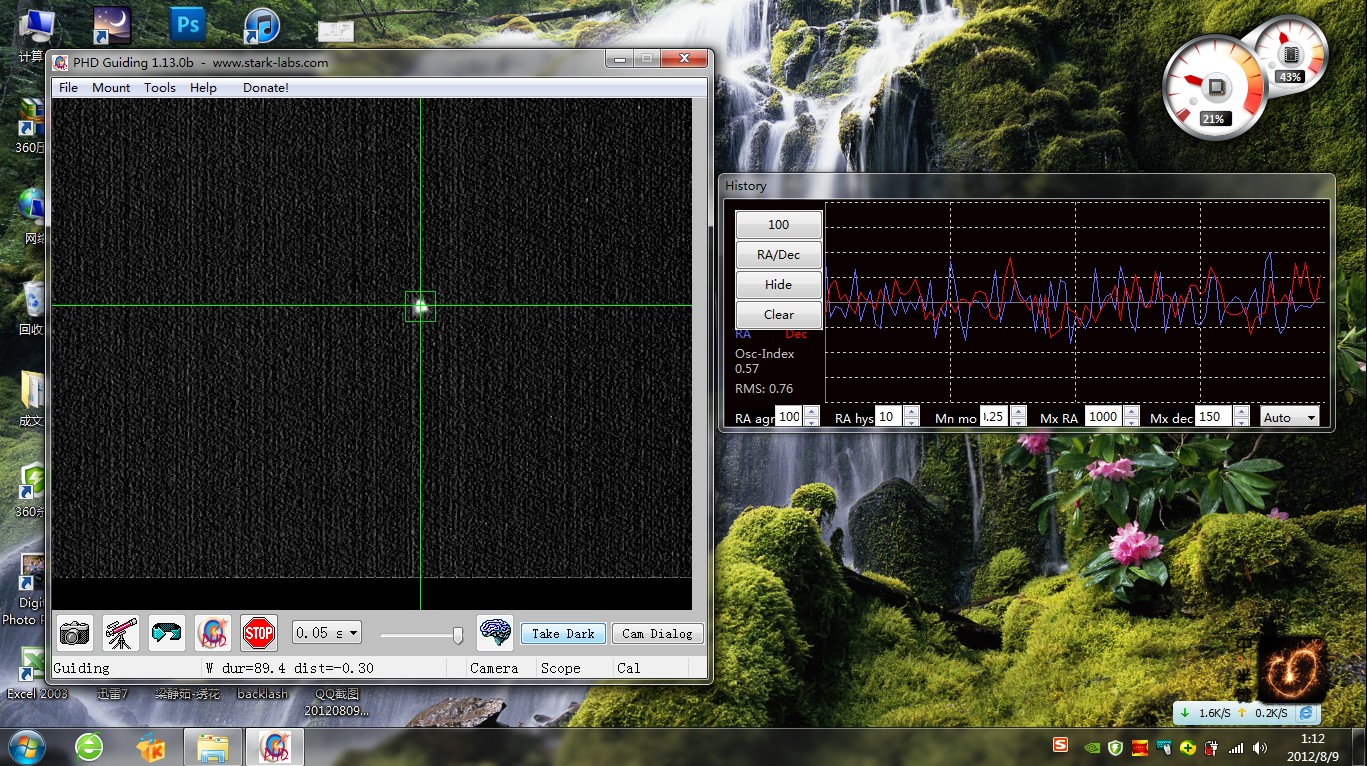This screenshot has width=1367, height=766.
Task: Click the Hide button in History
Action: pyautogui.click(x=779, y=285)
